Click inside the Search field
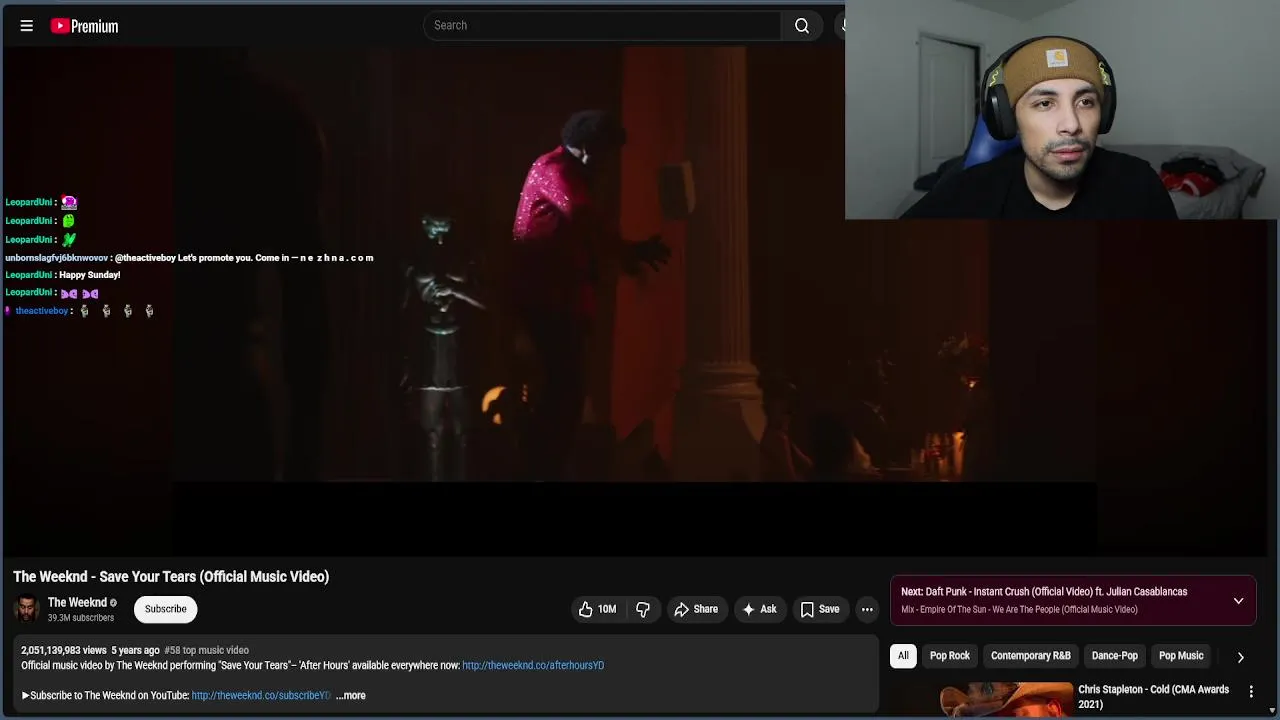 (x=603, y=26)
